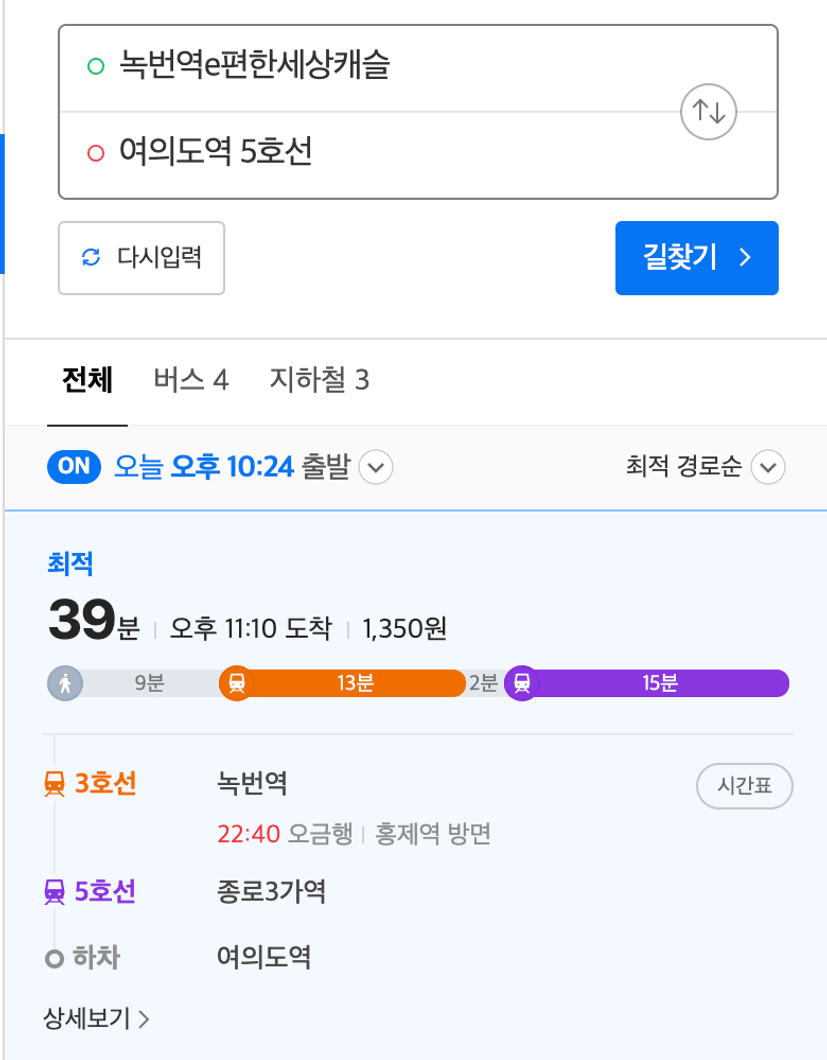Open the 최적 경로순 sort dropdown
The height and width of the screenshot is (1060, 827).
705,466
